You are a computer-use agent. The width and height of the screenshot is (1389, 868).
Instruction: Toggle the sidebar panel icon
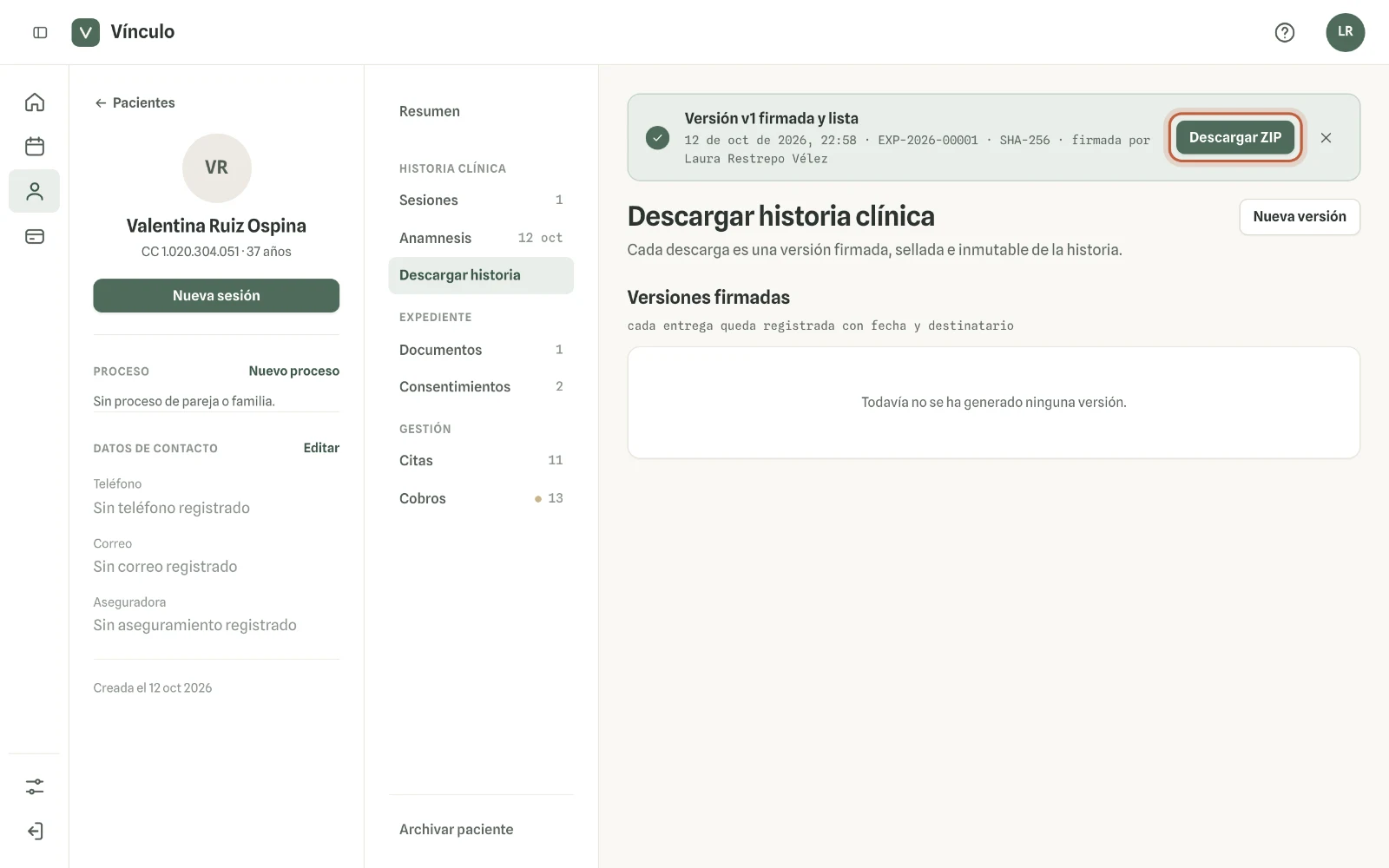[40, 32]
